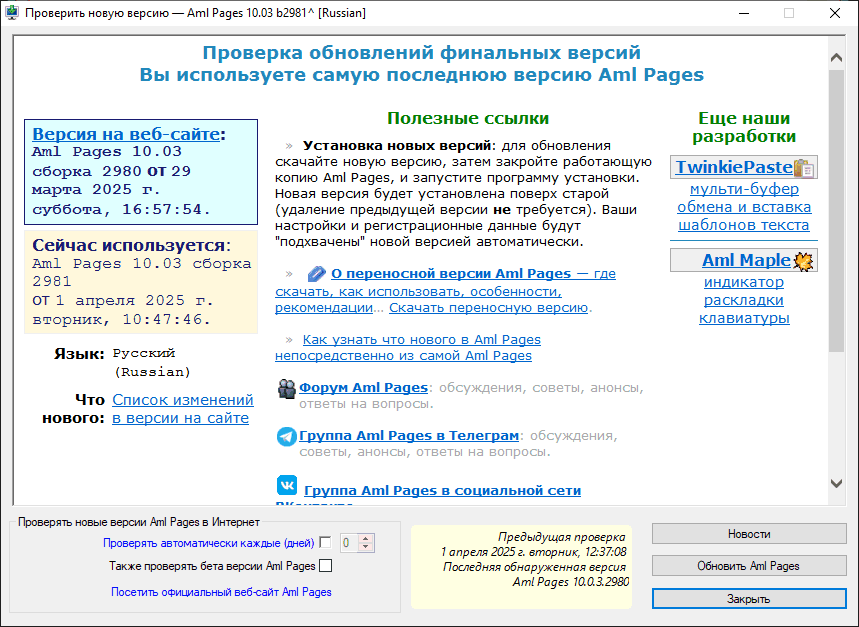Click the Предыдущая проверка info text
Image resolution: width=859 pixels, height=627 pixels.
pos(562,537)
